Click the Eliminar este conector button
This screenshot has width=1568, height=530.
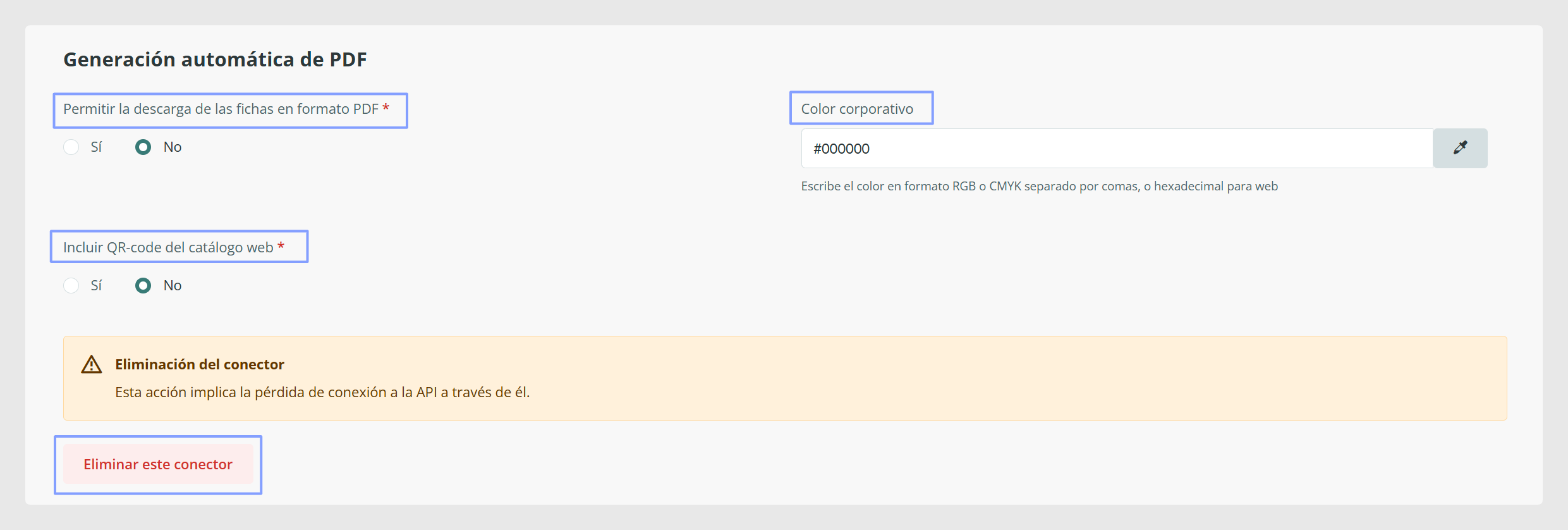pos(158,464)
